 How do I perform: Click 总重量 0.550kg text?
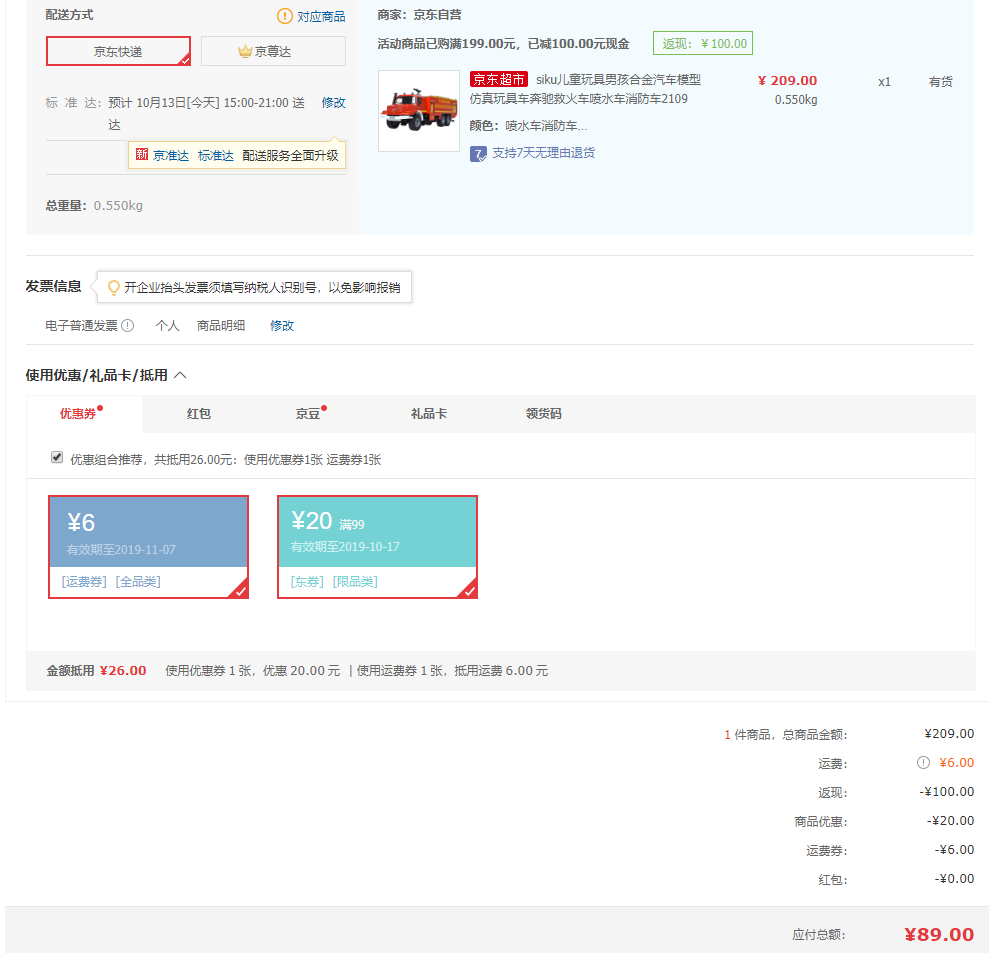point(94,206)
